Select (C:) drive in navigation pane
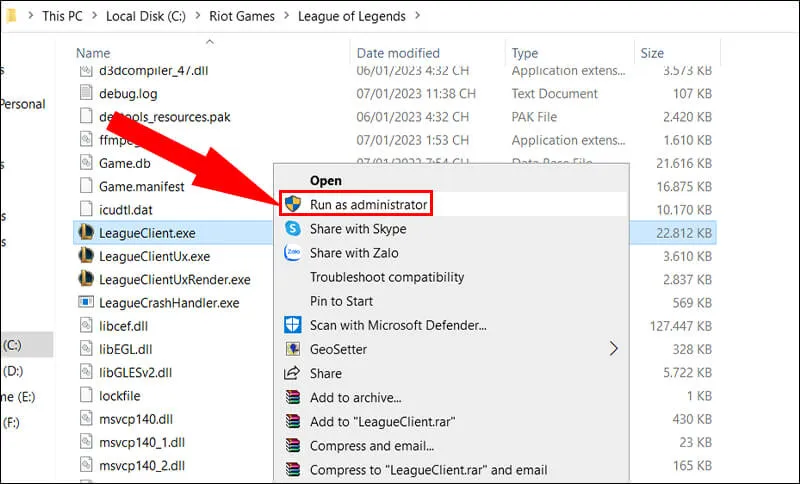800x484 pixels. coord(12,345)
